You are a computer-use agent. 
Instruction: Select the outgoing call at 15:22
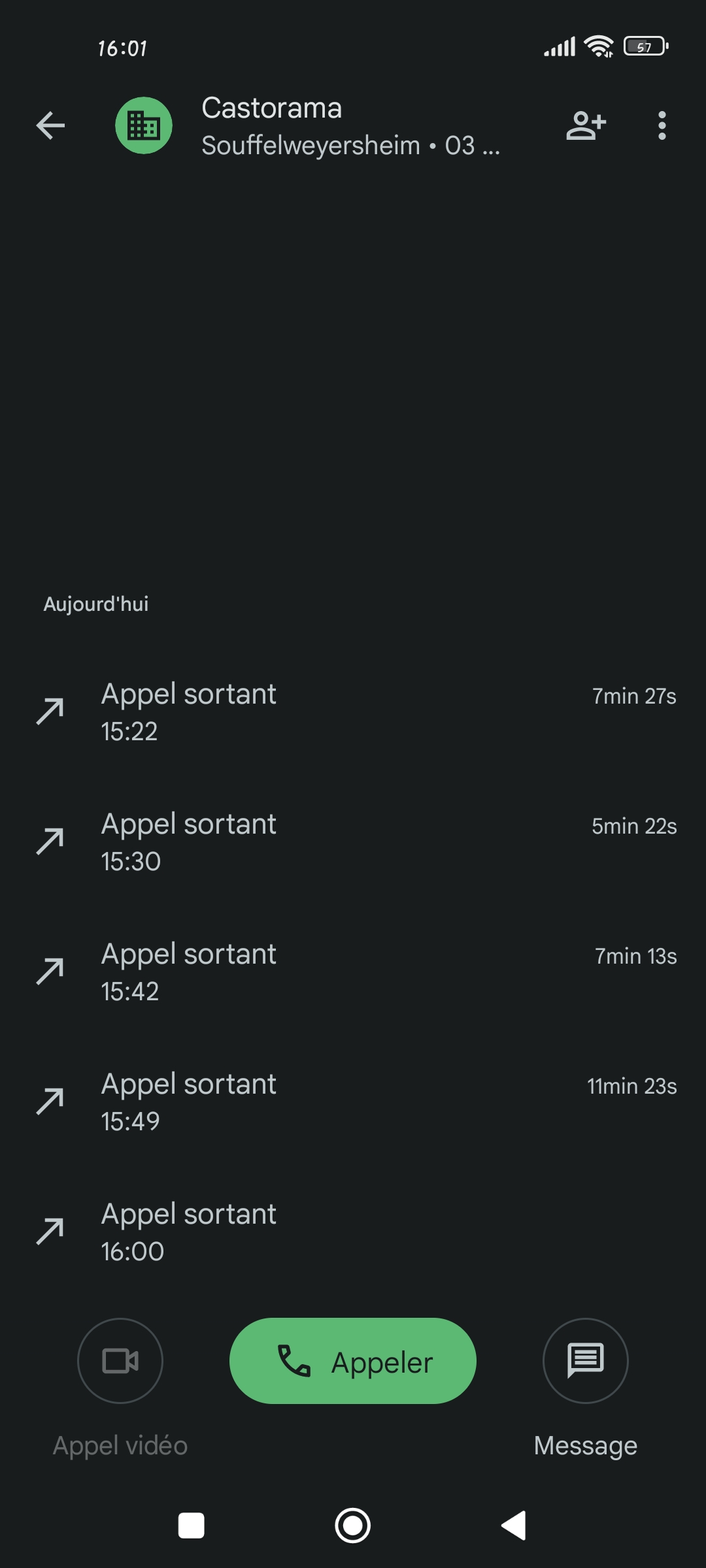tap(353, 711)
